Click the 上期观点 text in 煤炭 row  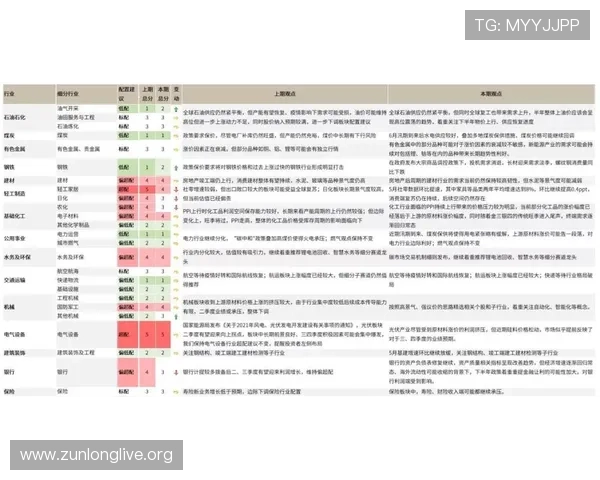[x=279, y=136]
